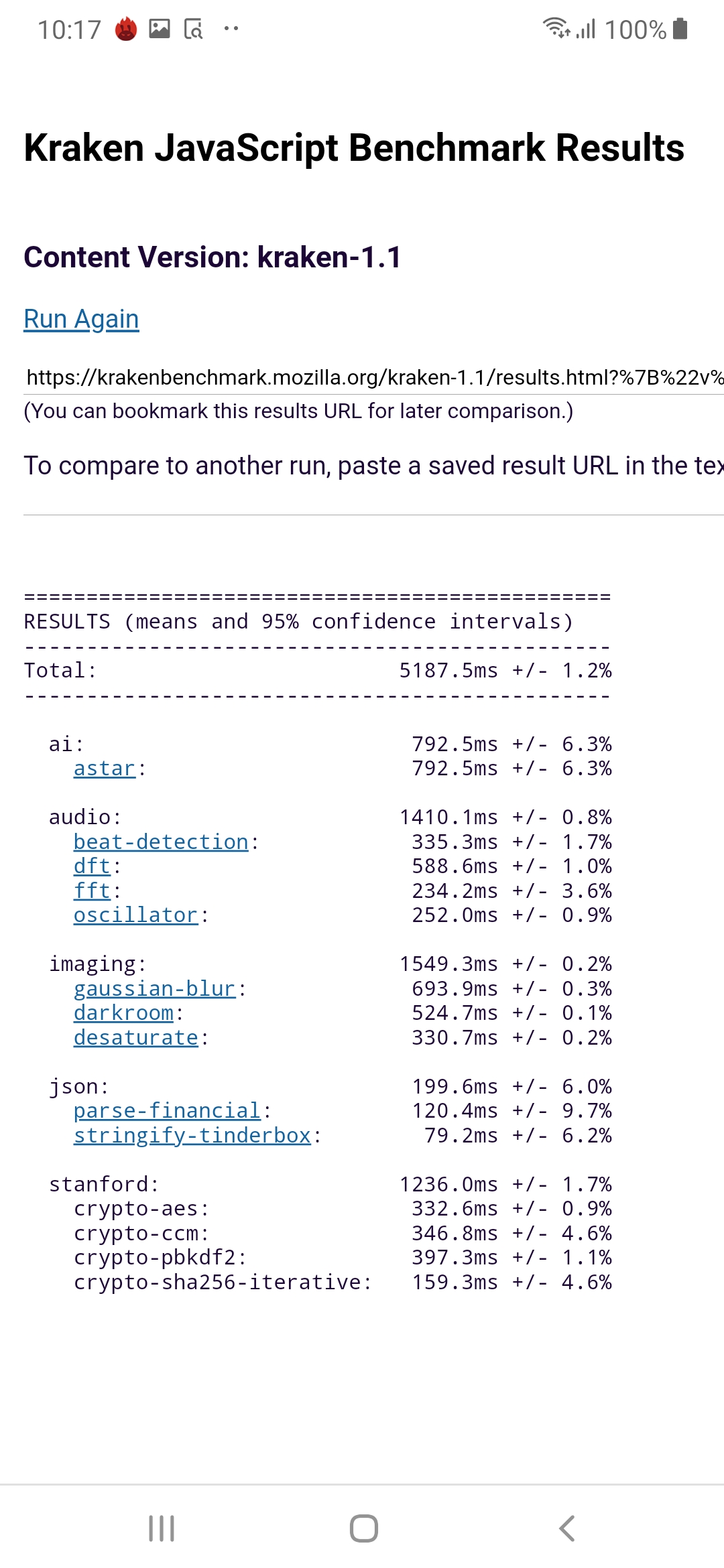Open the fft test link
The height and width of the screenshot is (1568, 724).
coord(92,891)
